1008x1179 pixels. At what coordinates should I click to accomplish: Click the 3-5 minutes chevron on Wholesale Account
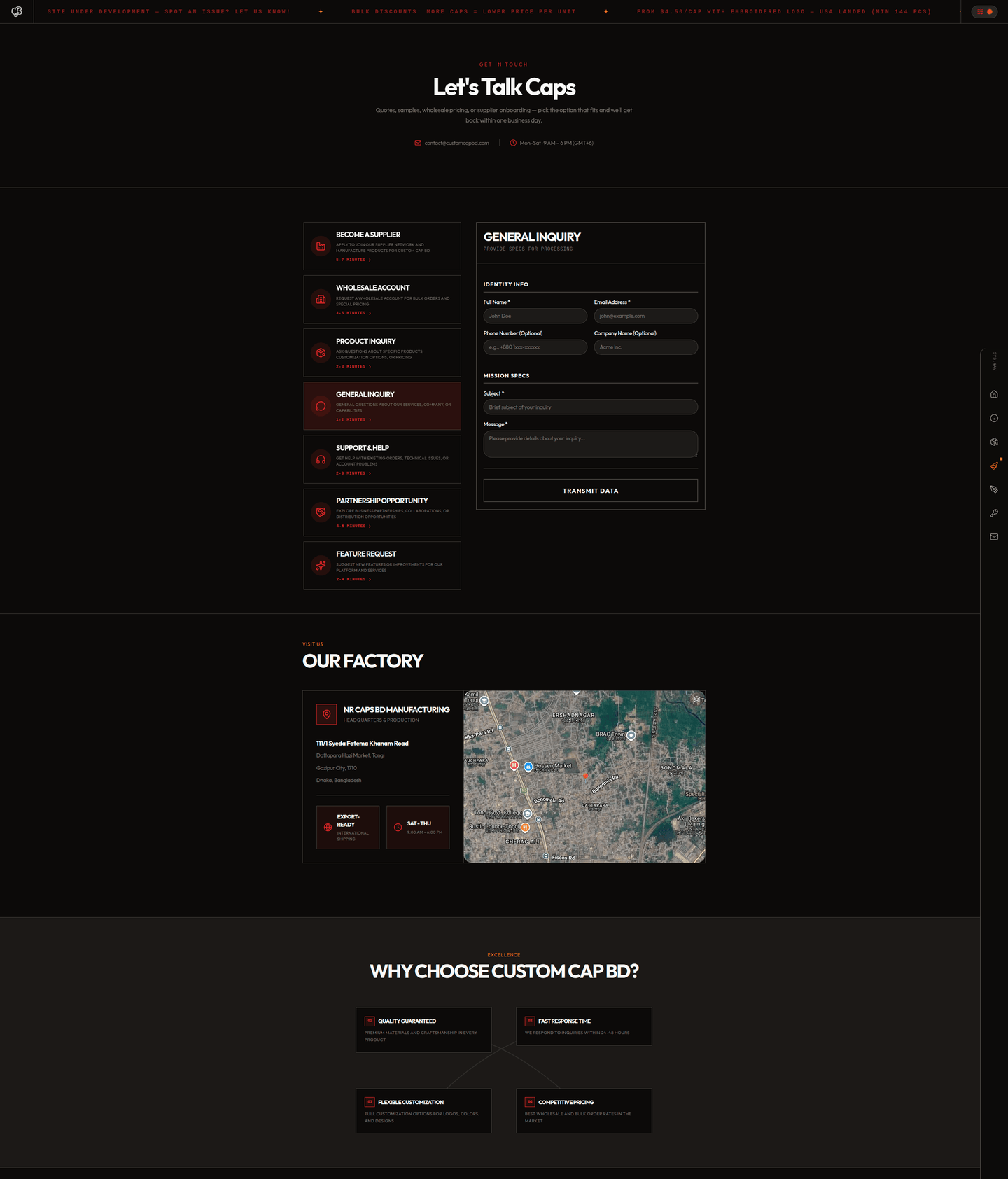(370, 313)
